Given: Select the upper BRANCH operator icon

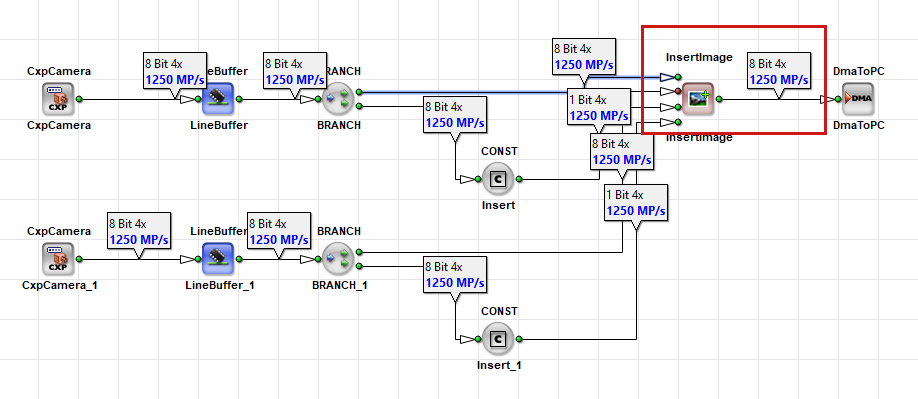Looking at the screenshot, I should pyautogui.click(x=338, y=99).
